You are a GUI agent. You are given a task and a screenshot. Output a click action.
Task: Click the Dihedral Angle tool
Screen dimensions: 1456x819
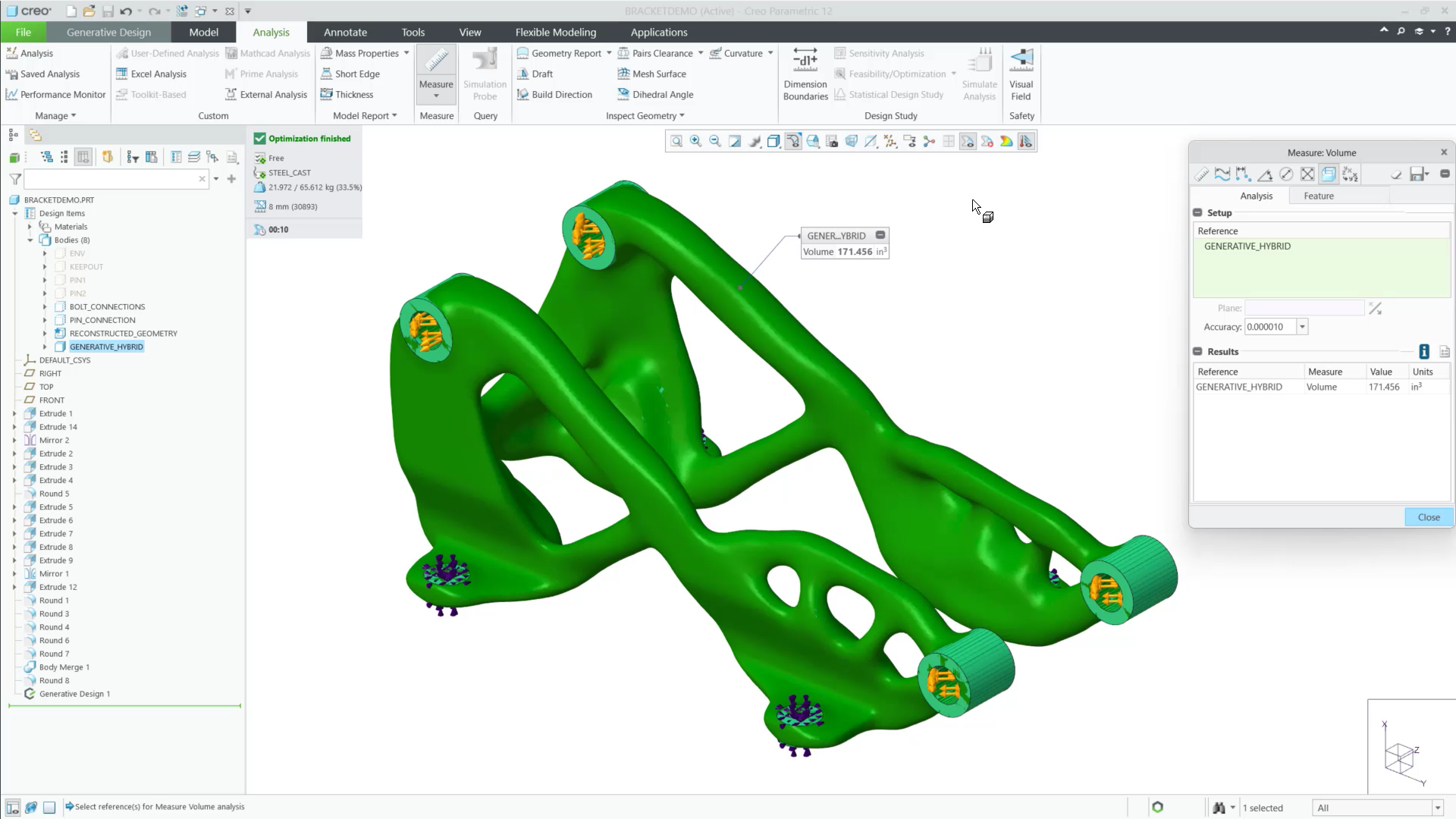click(656, 94)
